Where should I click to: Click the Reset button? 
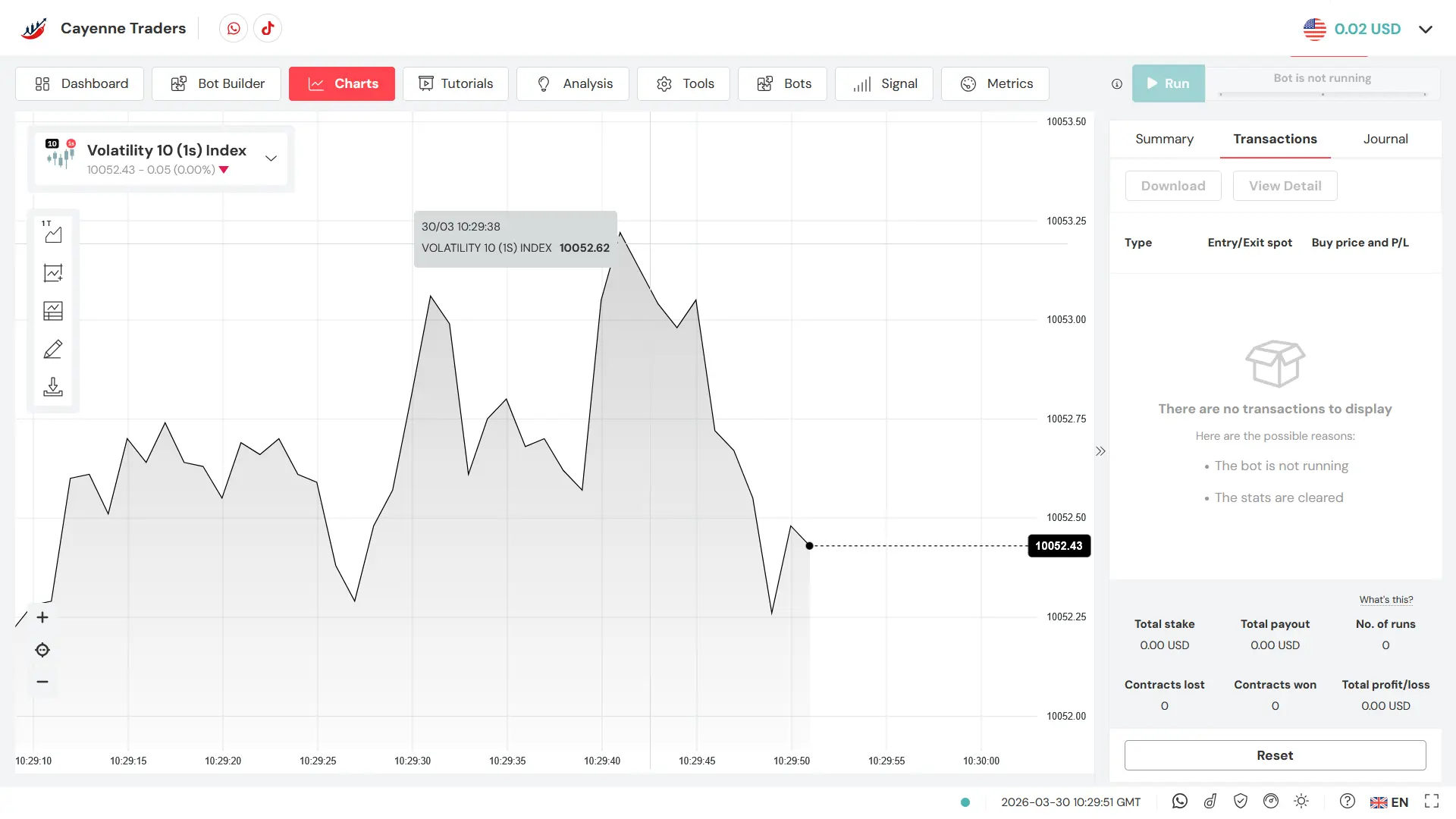pyautogui.click(x=1275, y=755)
